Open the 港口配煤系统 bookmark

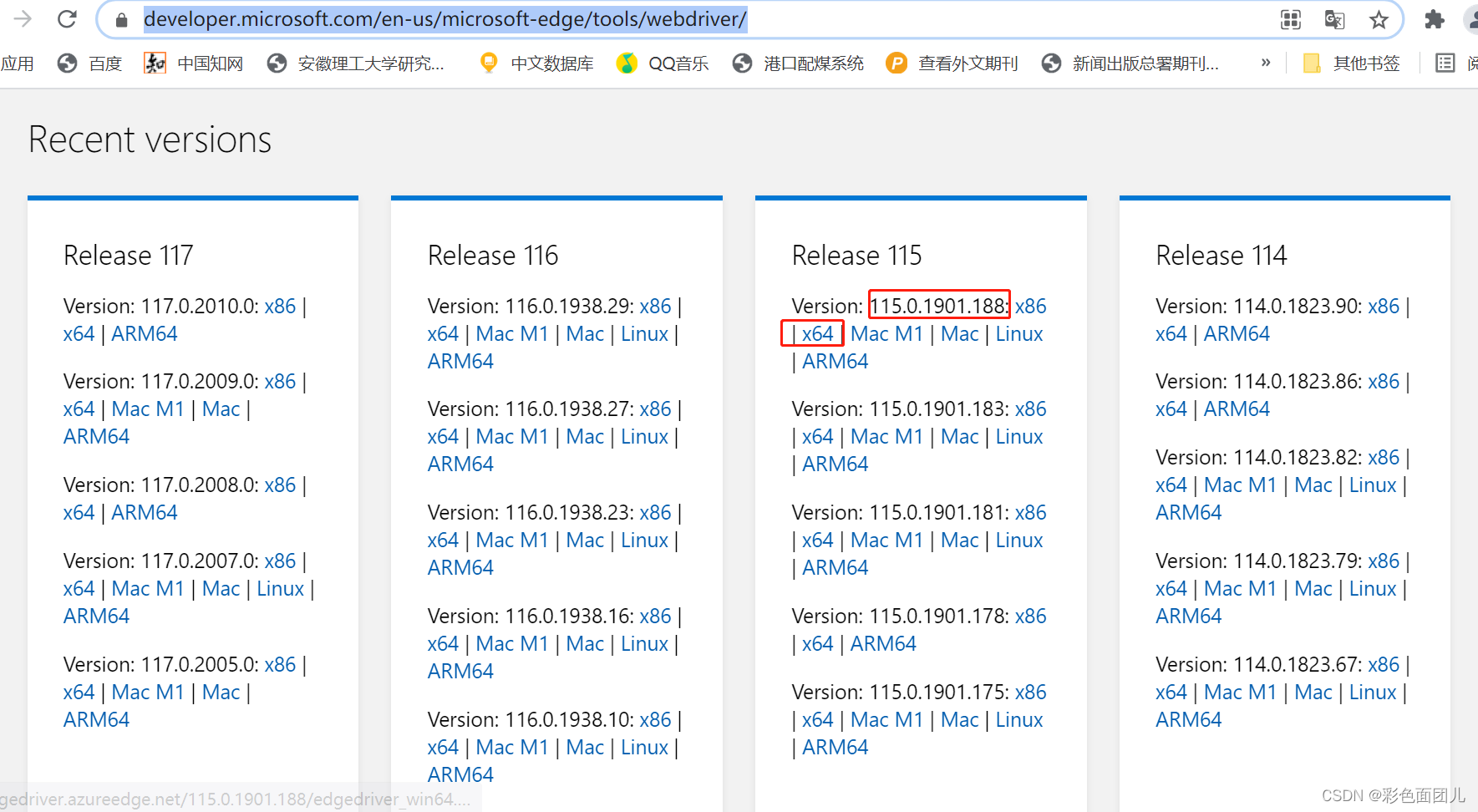(x=798, y=63)
